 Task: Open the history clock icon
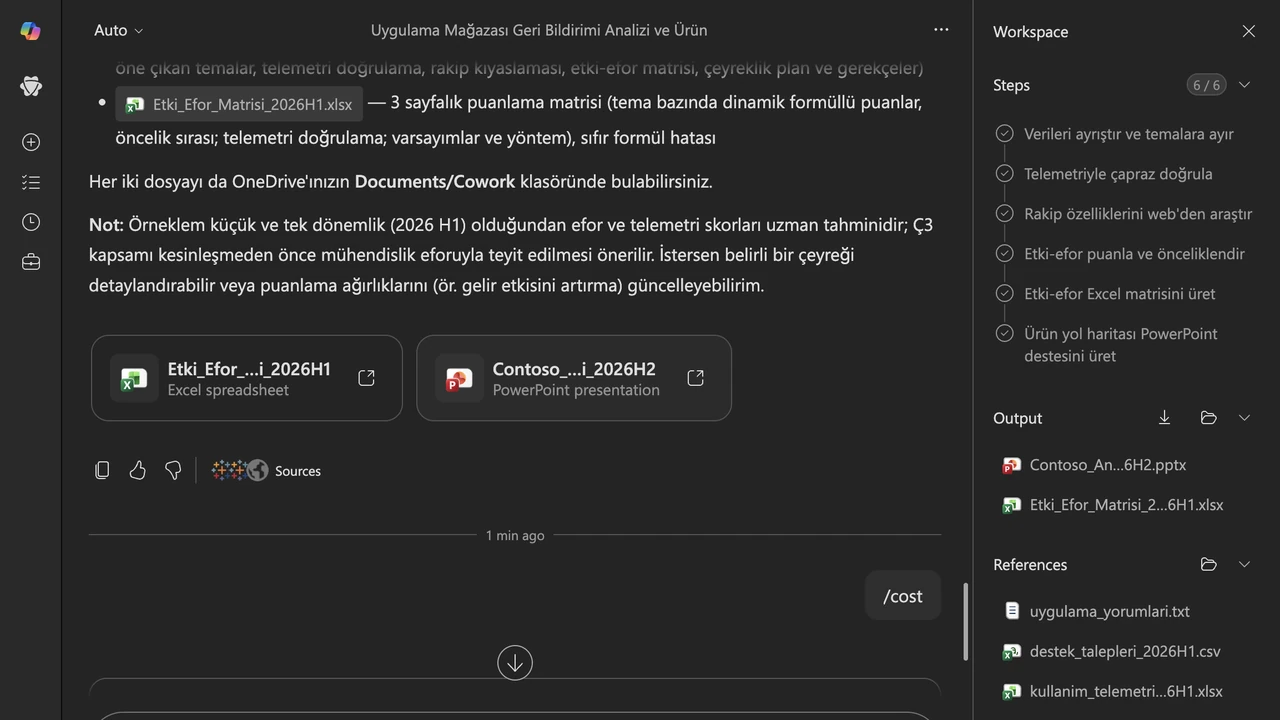[31, 222]
